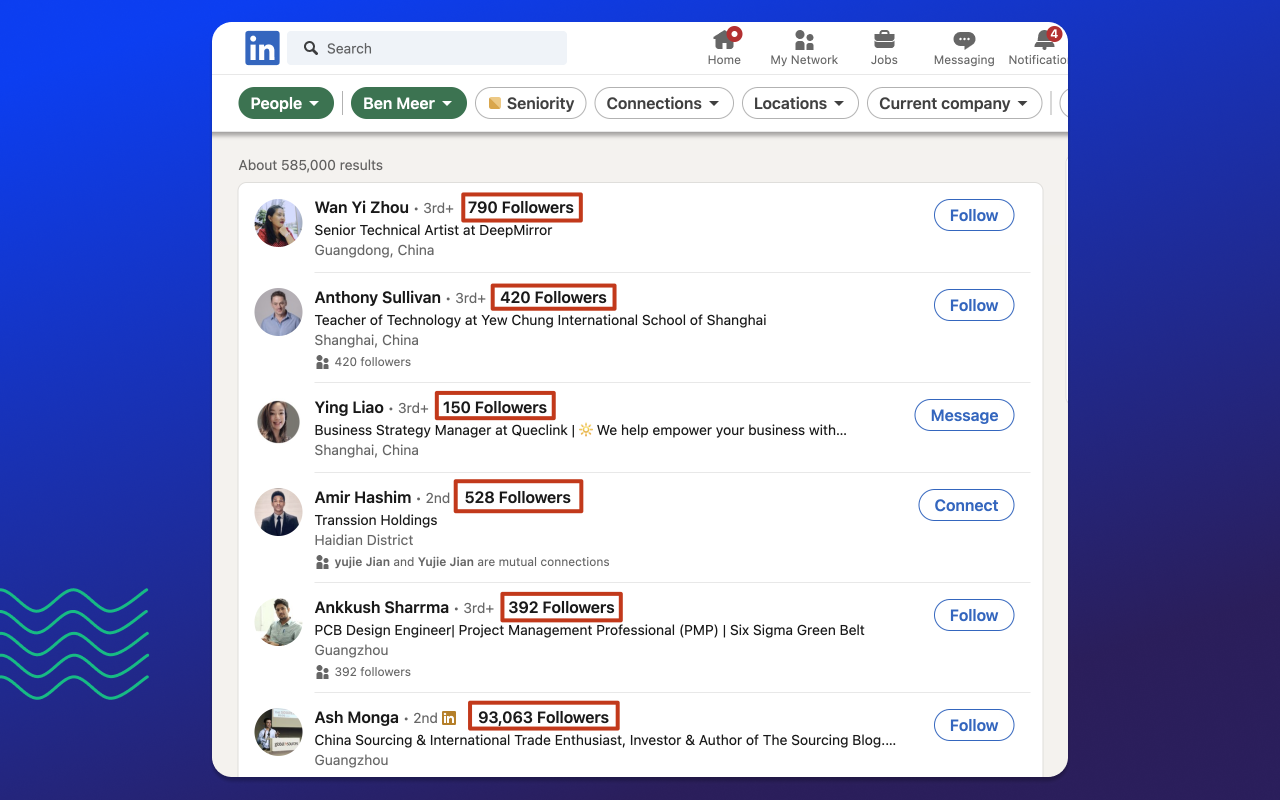Open Anthony Sullivan's profile name link

click(x=378, y=297)
